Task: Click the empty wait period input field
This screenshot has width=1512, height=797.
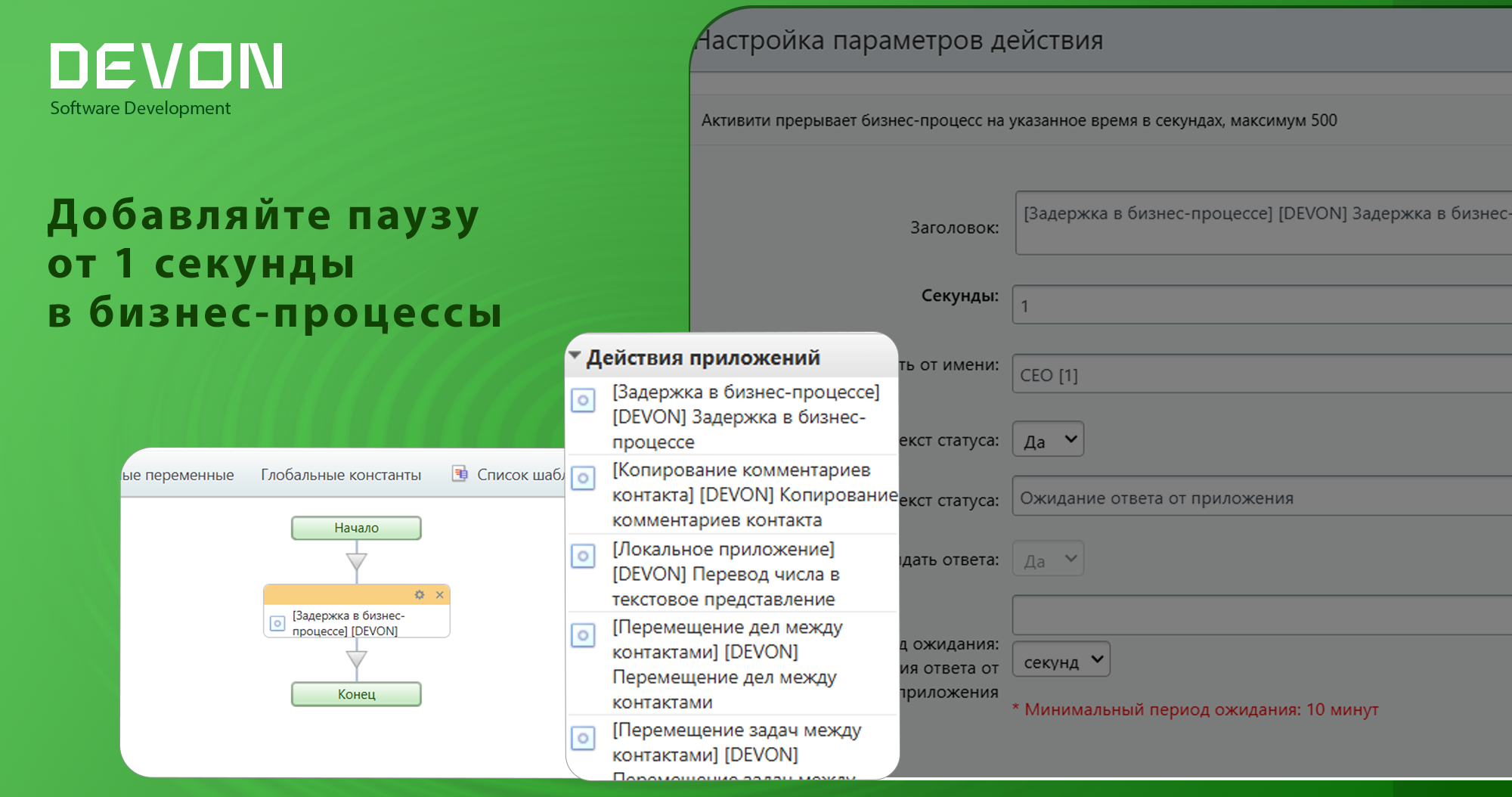Action: click(1262, 615)
